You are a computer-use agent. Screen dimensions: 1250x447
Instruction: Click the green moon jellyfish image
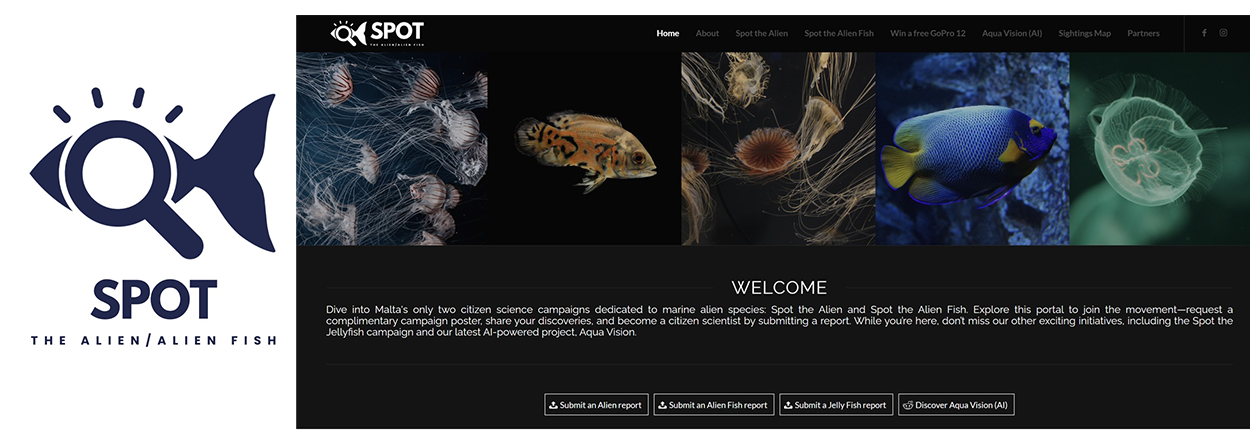pos(1159,149)
